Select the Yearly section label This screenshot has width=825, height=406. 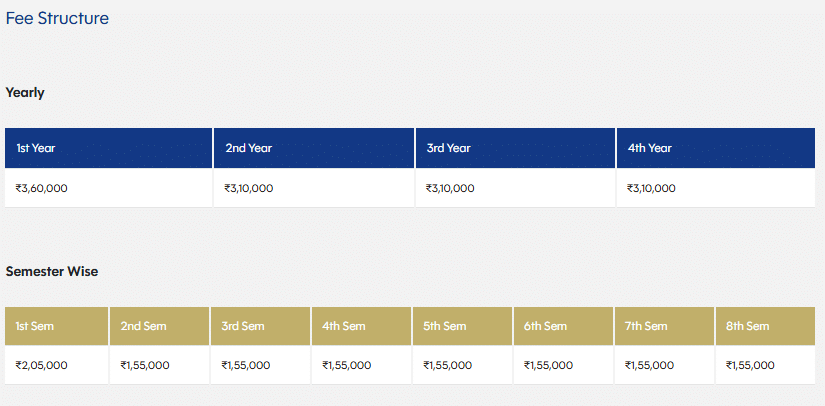25,92
